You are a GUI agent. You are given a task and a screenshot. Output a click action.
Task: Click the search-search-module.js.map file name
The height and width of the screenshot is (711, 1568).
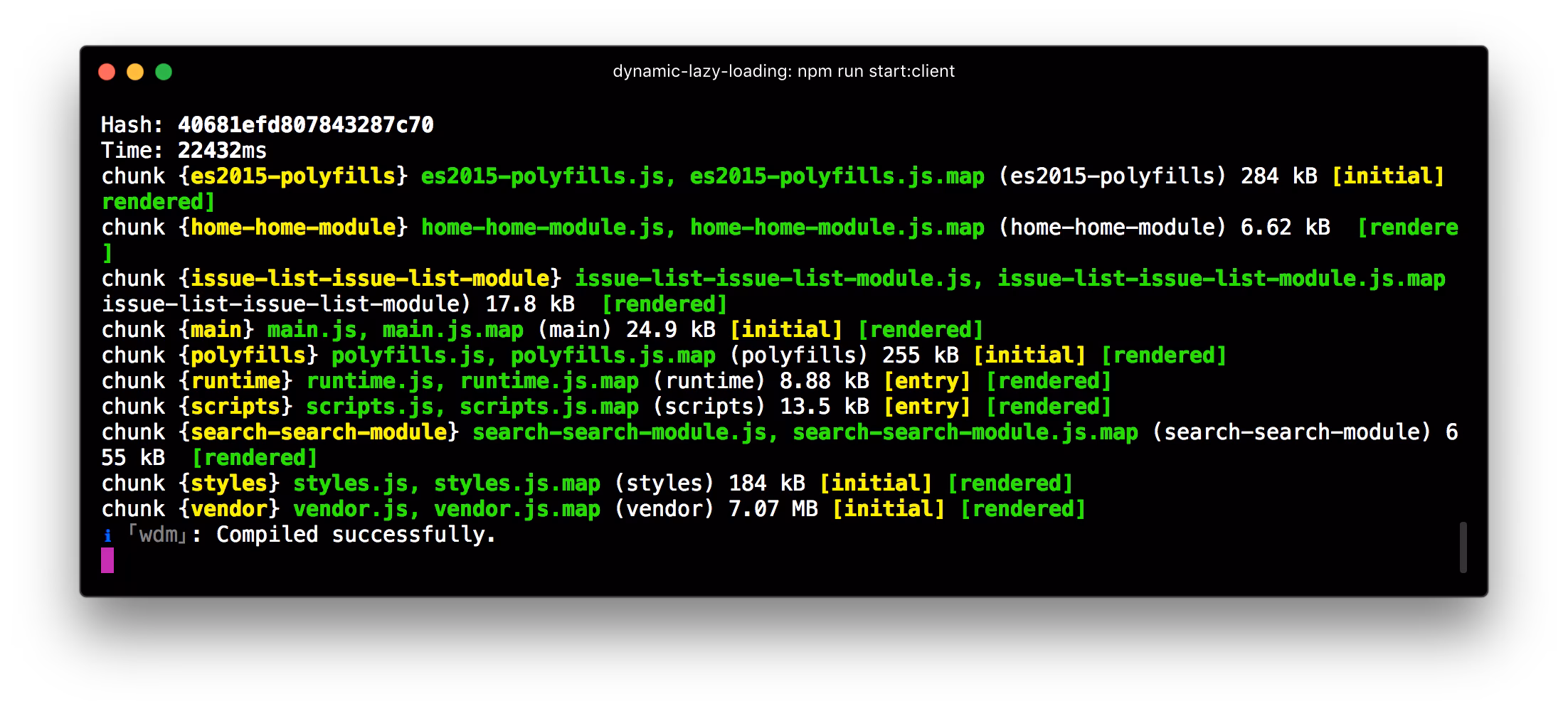point(965,432)
